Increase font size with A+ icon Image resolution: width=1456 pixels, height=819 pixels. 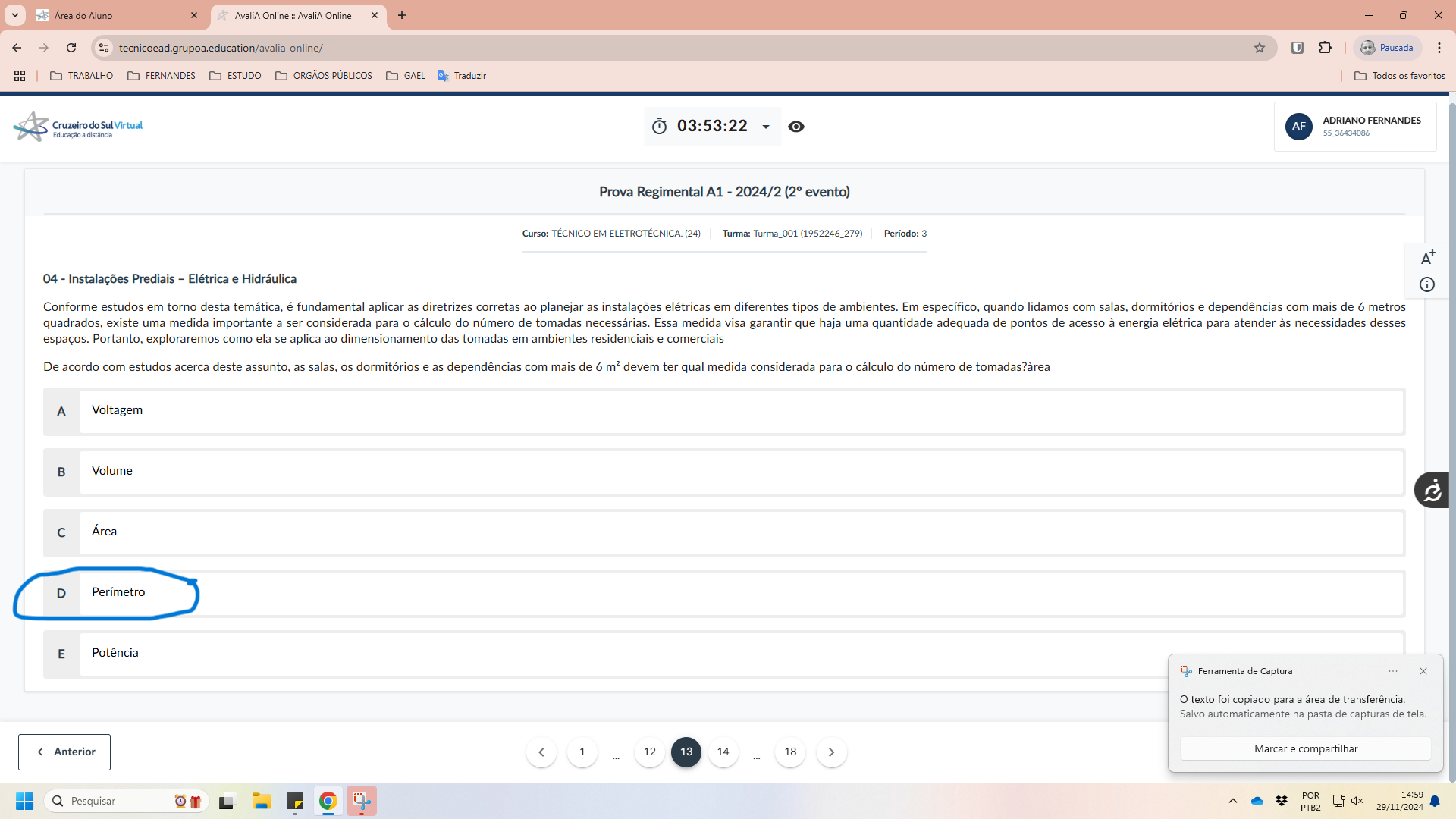[1427, 258]
